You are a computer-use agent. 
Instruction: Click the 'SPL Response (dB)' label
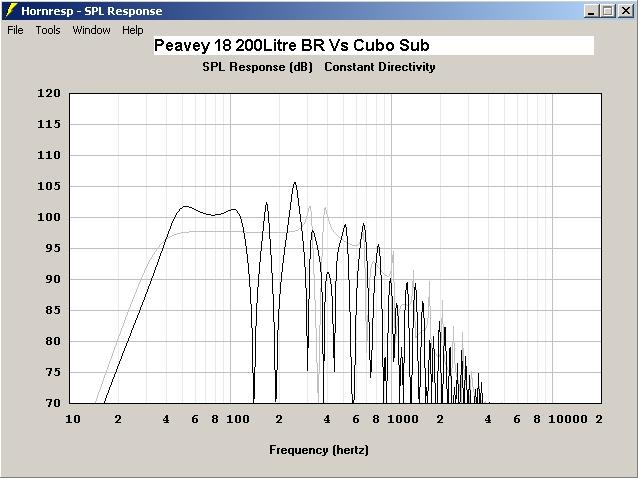coord(258,67)
